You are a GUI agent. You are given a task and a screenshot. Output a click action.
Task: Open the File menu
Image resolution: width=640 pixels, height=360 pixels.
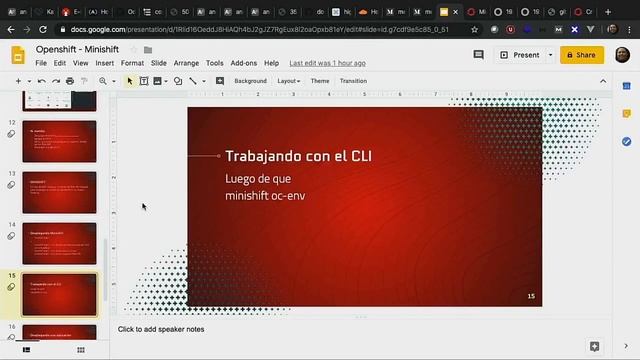[41, 63]
